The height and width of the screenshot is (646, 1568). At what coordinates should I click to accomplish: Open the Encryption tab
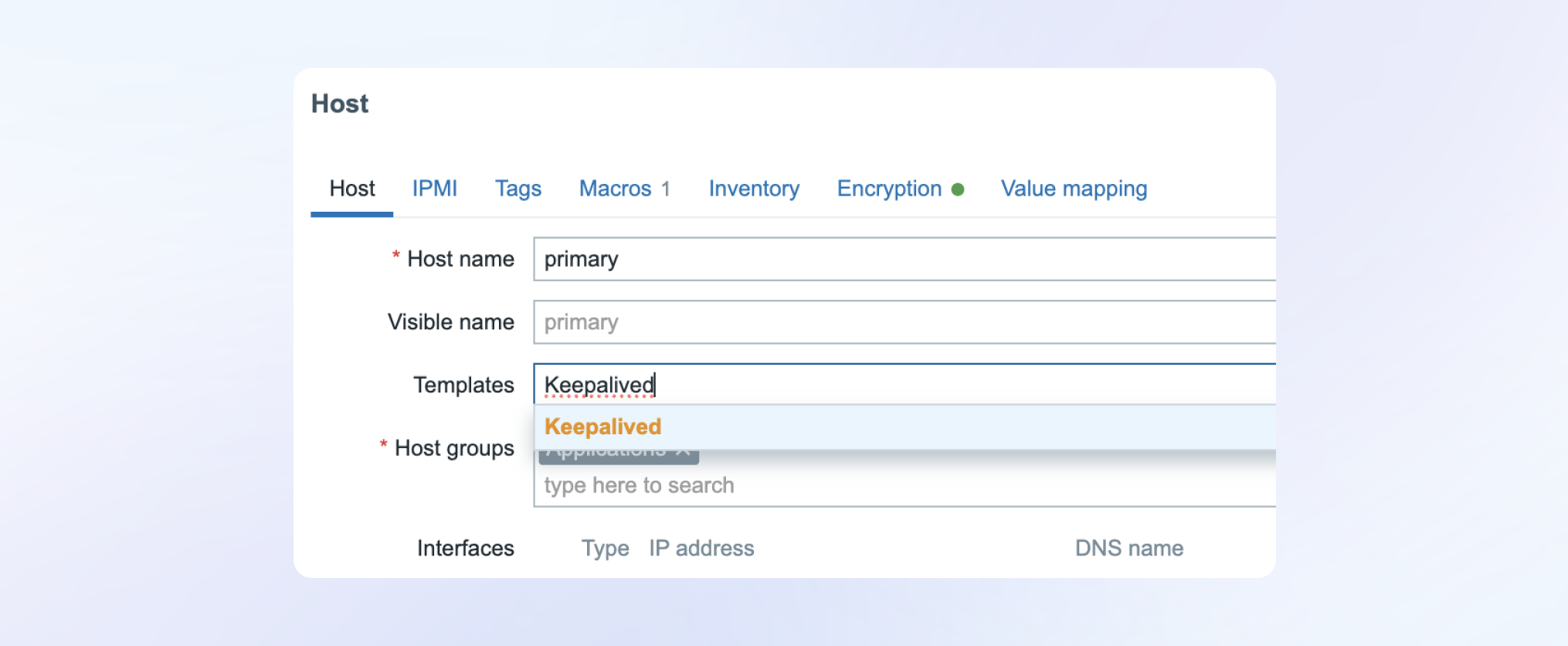pyautogui.click(x=889, y=189)
